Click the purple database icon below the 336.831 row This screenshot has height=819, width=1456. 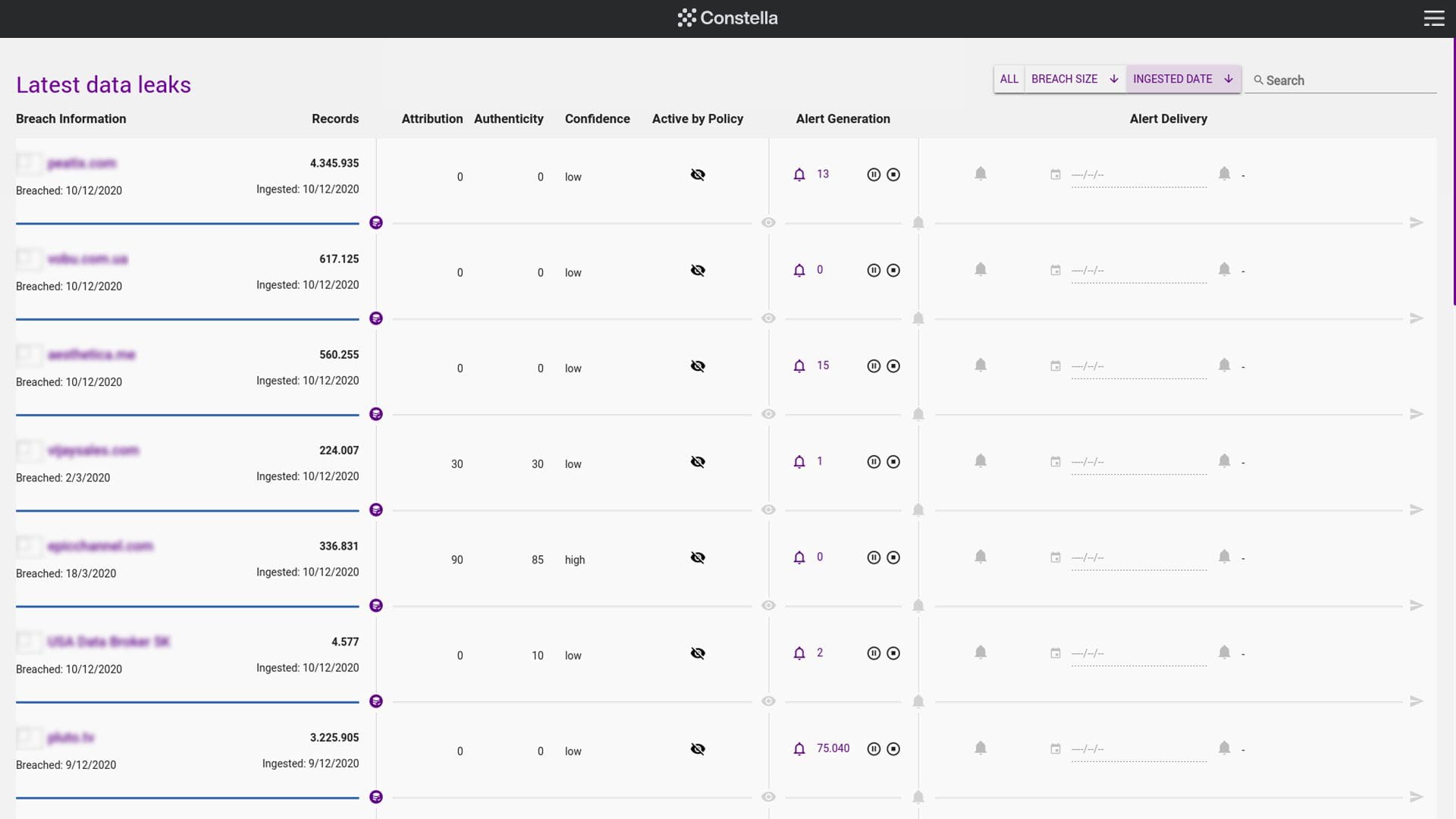point(376,605)
